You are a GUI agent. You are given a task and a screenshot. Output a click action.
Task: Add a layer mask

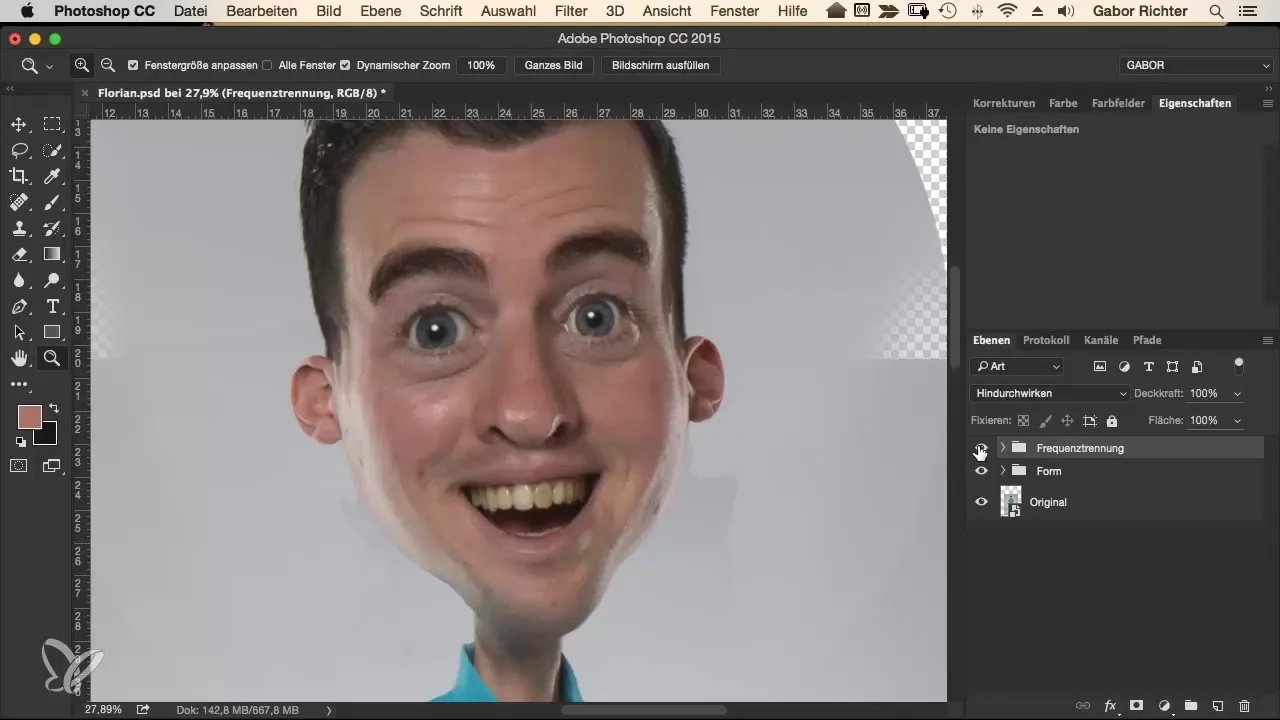tap(1137, 705)
